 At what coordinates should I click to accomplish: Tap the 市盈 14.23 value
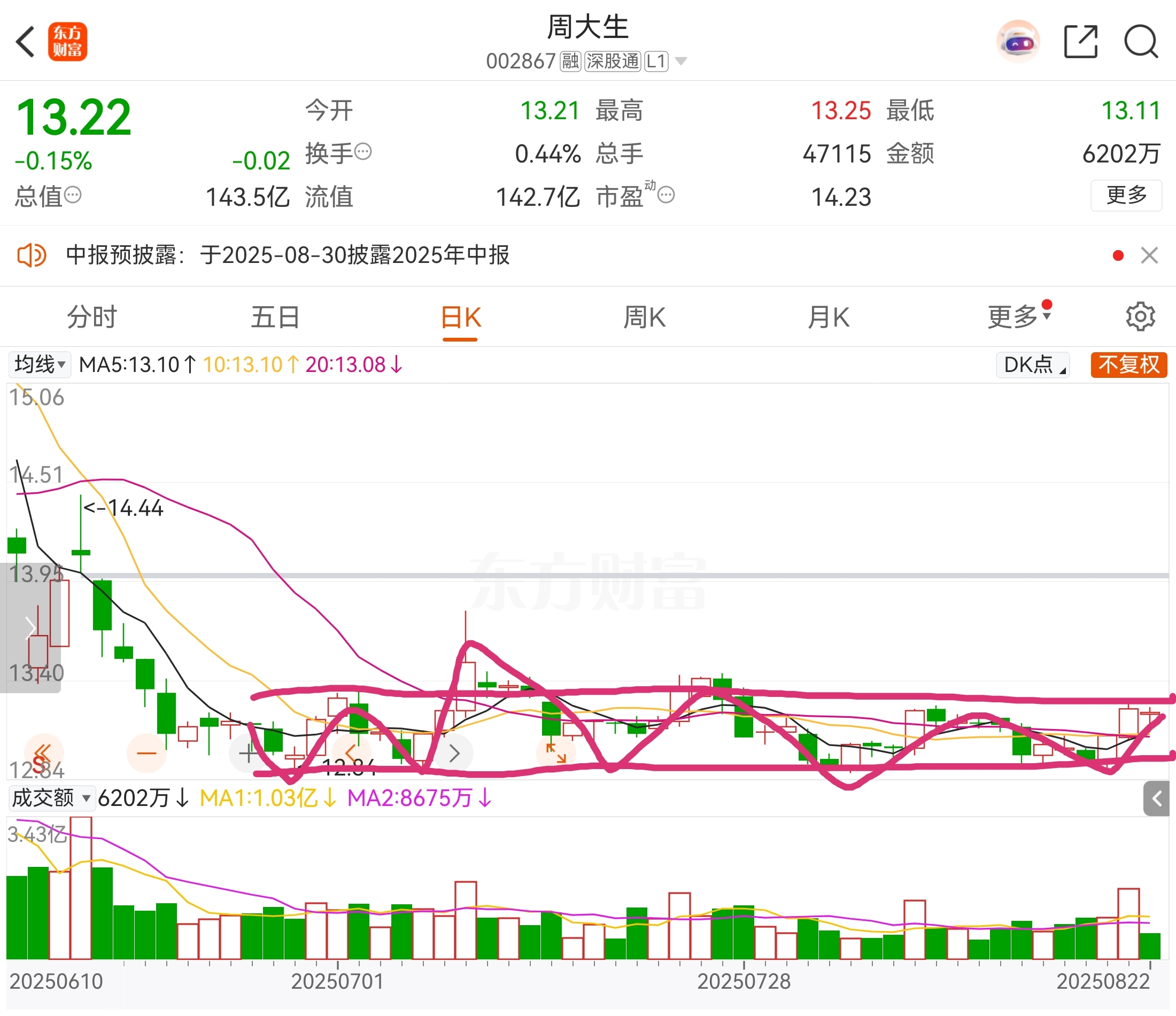(x=840, y=197)
